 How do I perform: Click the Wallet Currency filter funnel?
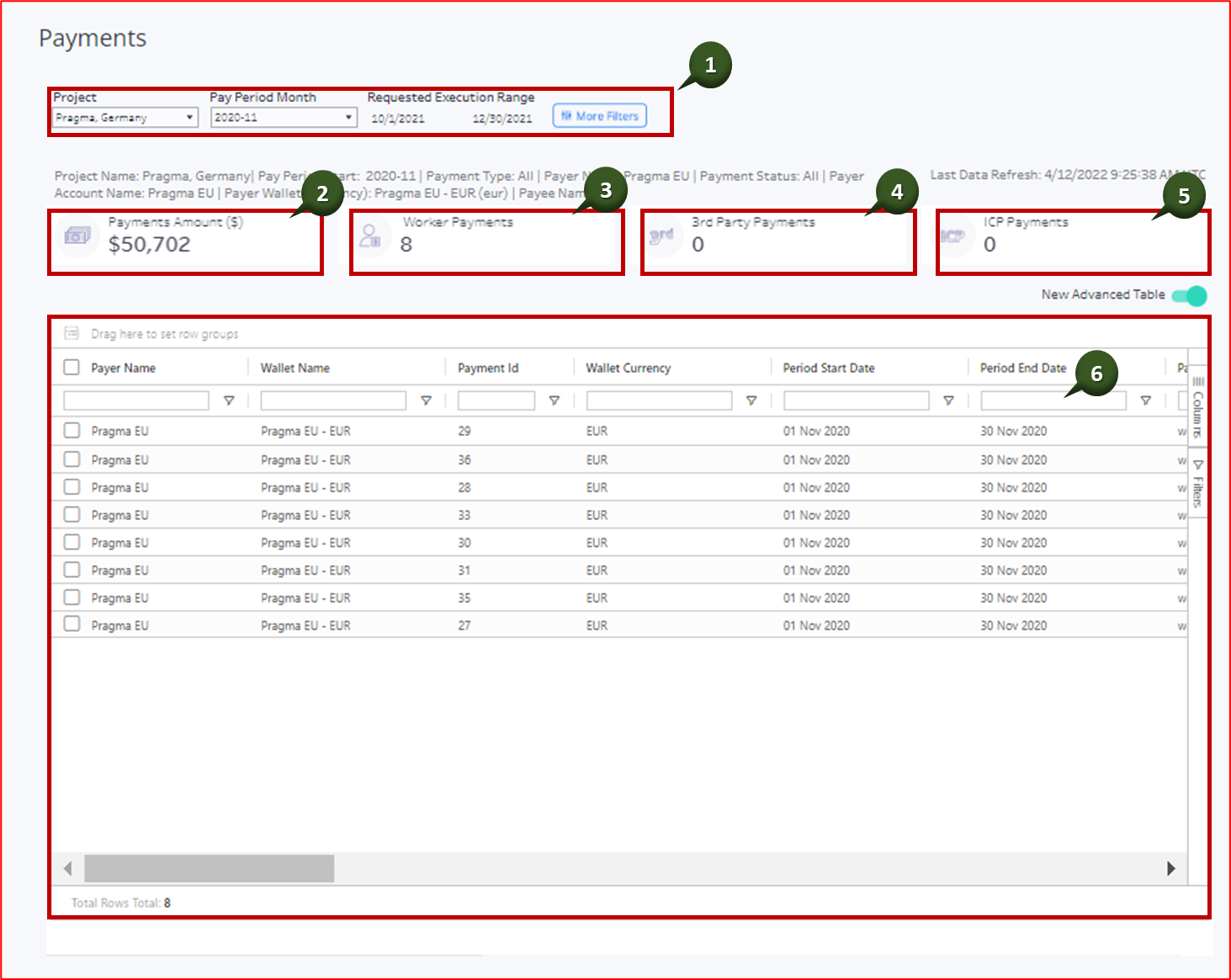click(751, 401)
